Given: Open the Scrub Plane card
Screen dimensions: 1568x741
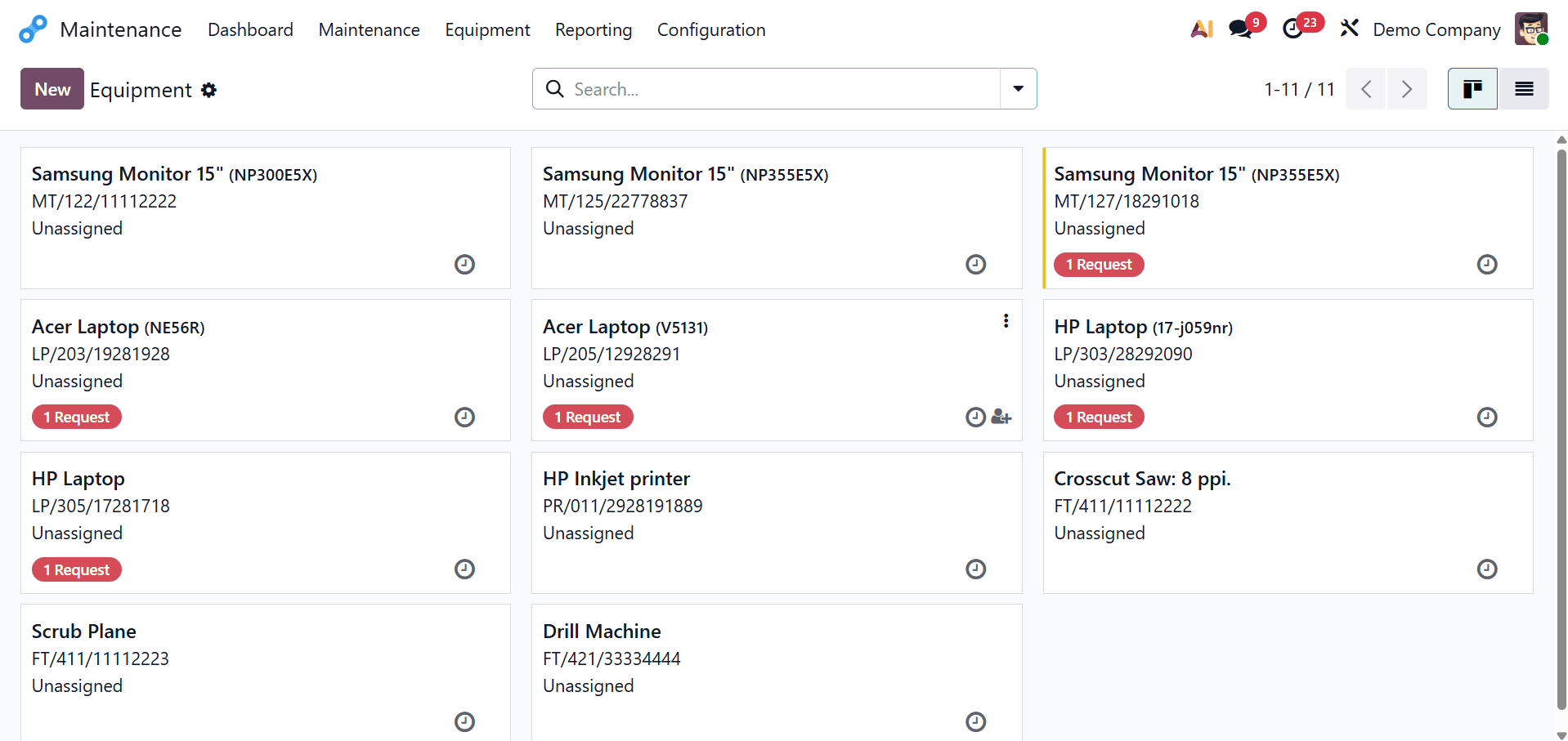Looking at the screenshot, I should coord(266,673).
